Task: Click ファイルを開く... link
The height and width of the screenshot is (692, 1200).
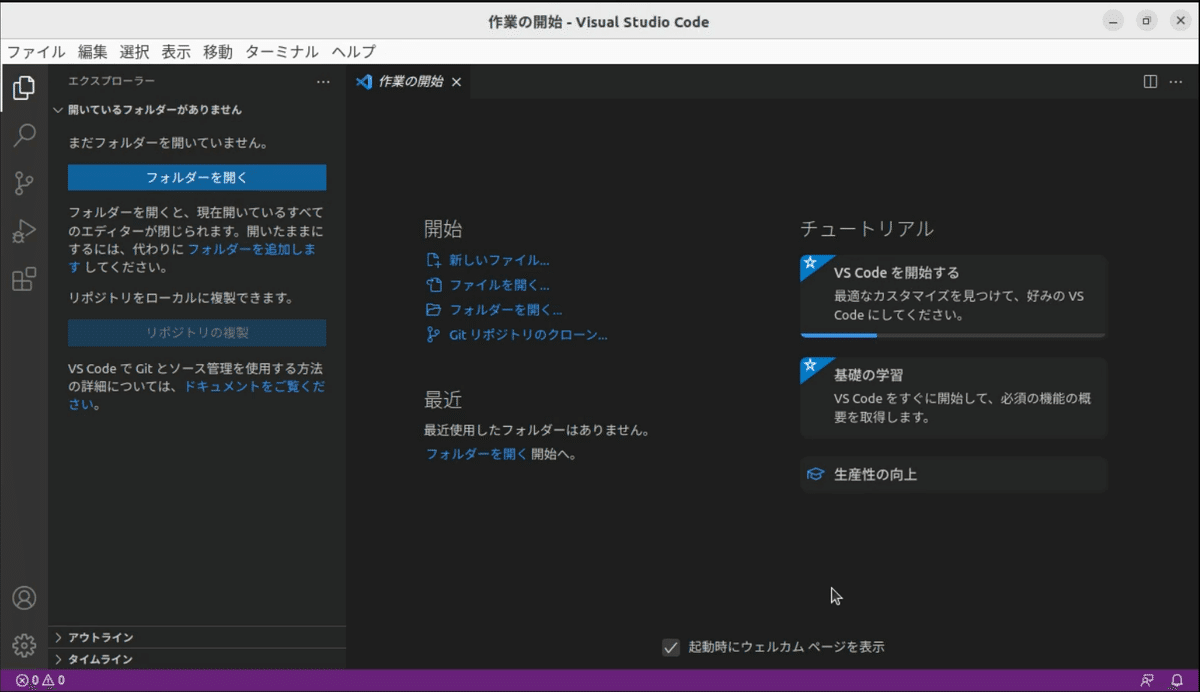Action: pos(499,285)
